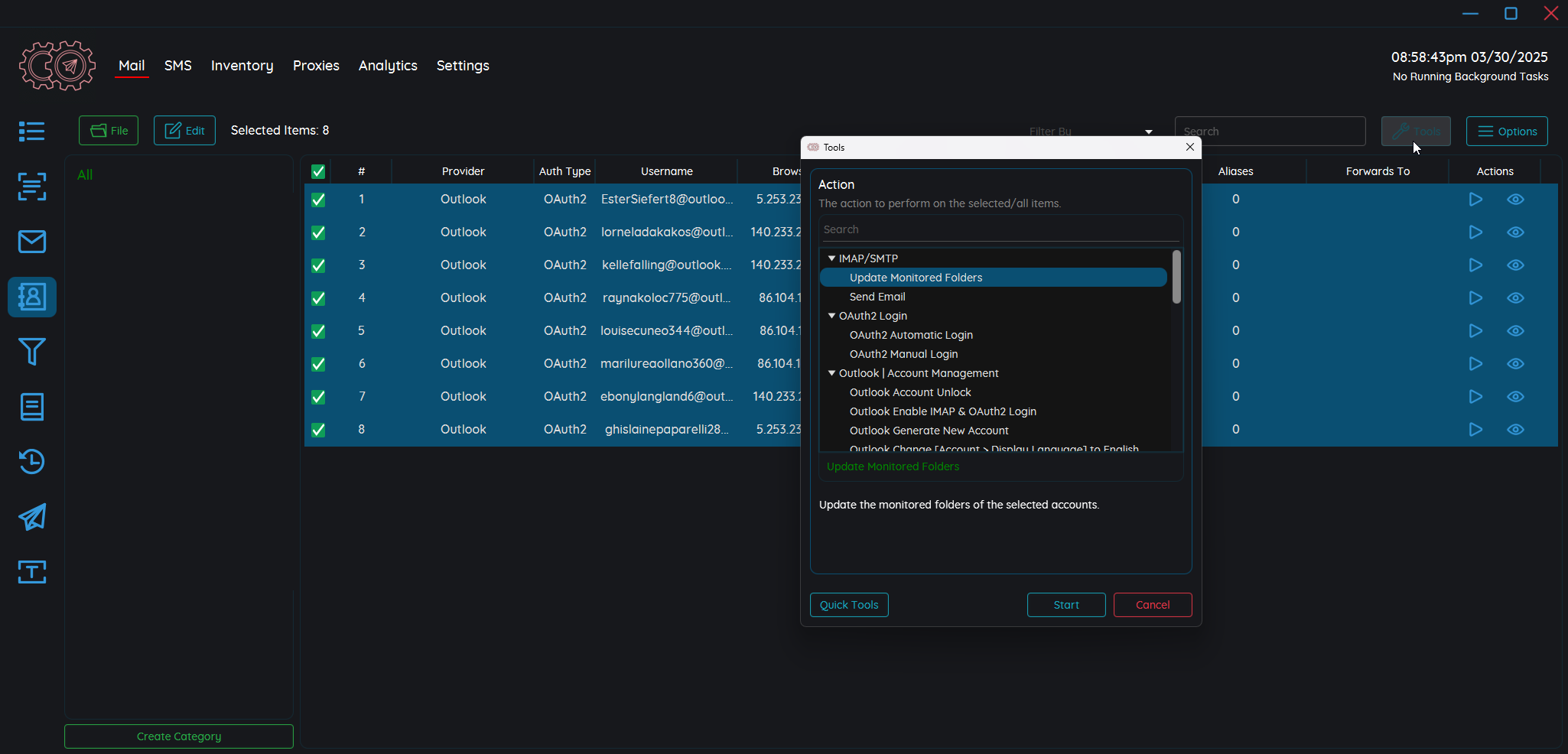The height and width of the screenshot is (754, 1568).
Task: Click eye view icon for row 3
Action: pyautogui.click(x=1515, y=265)
